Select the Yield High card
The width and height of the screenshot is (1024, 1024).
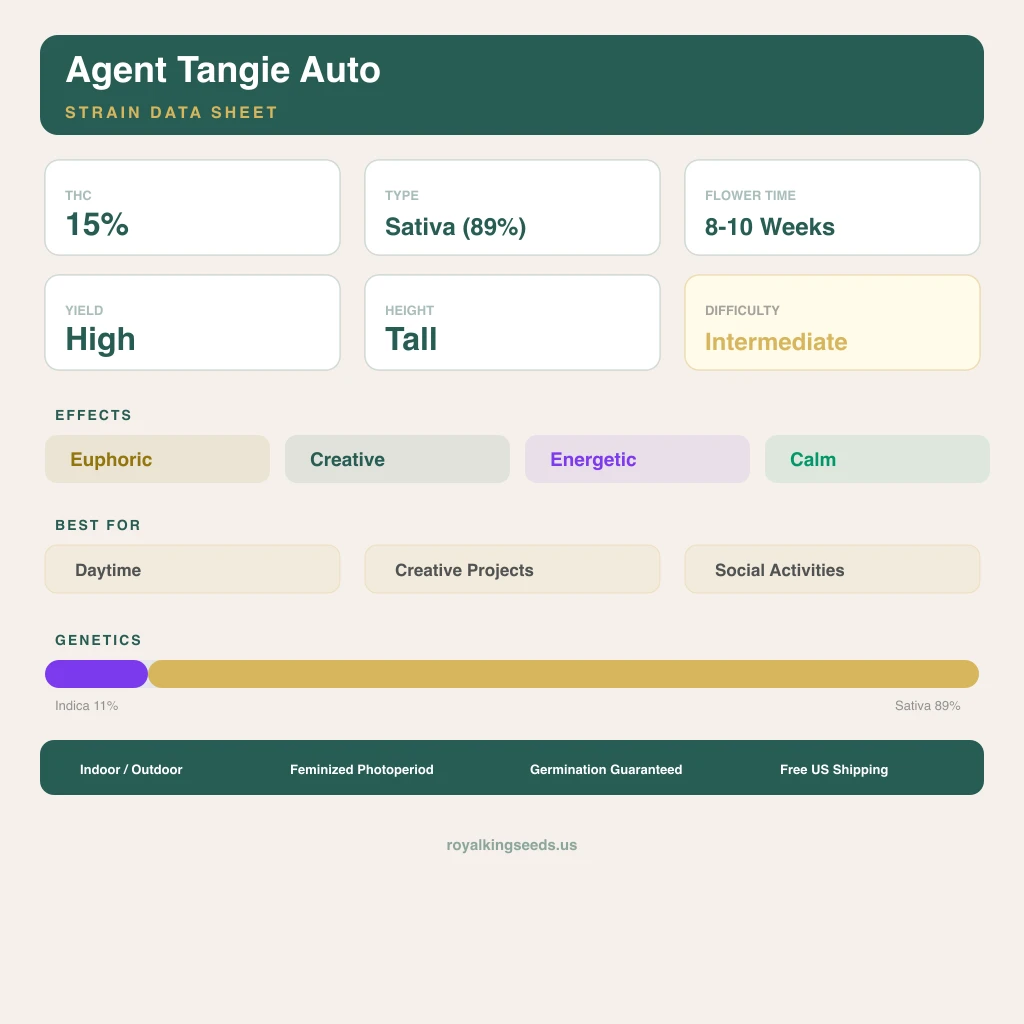[x=192, y=323]
